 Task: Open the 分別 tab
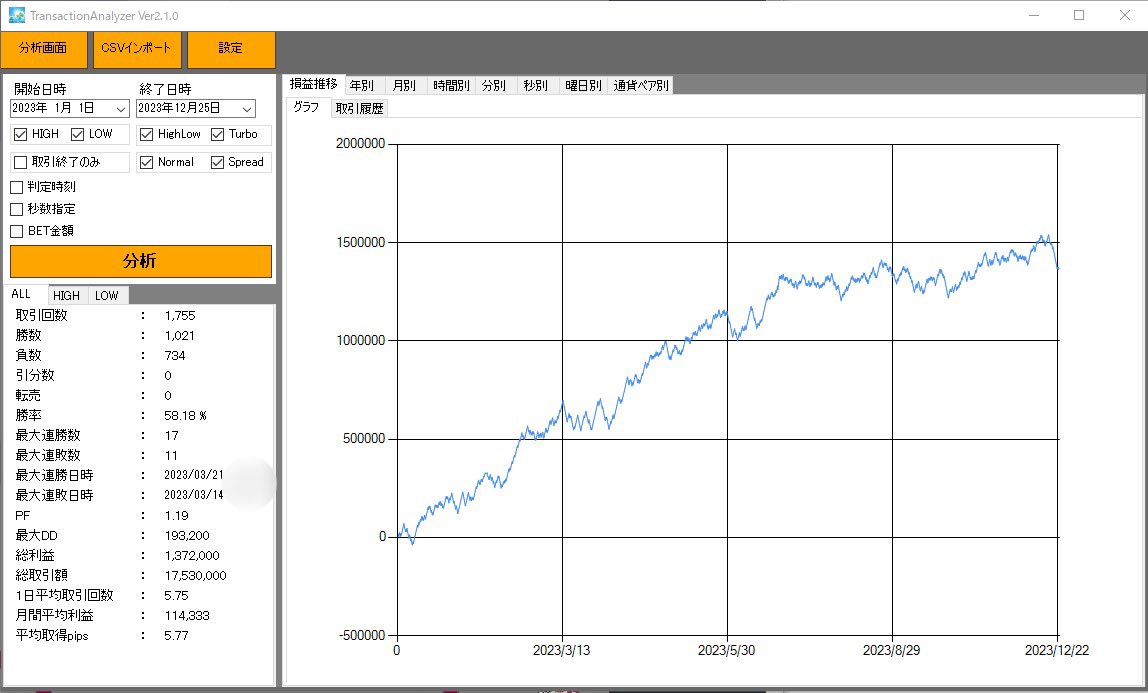(494, 86)
